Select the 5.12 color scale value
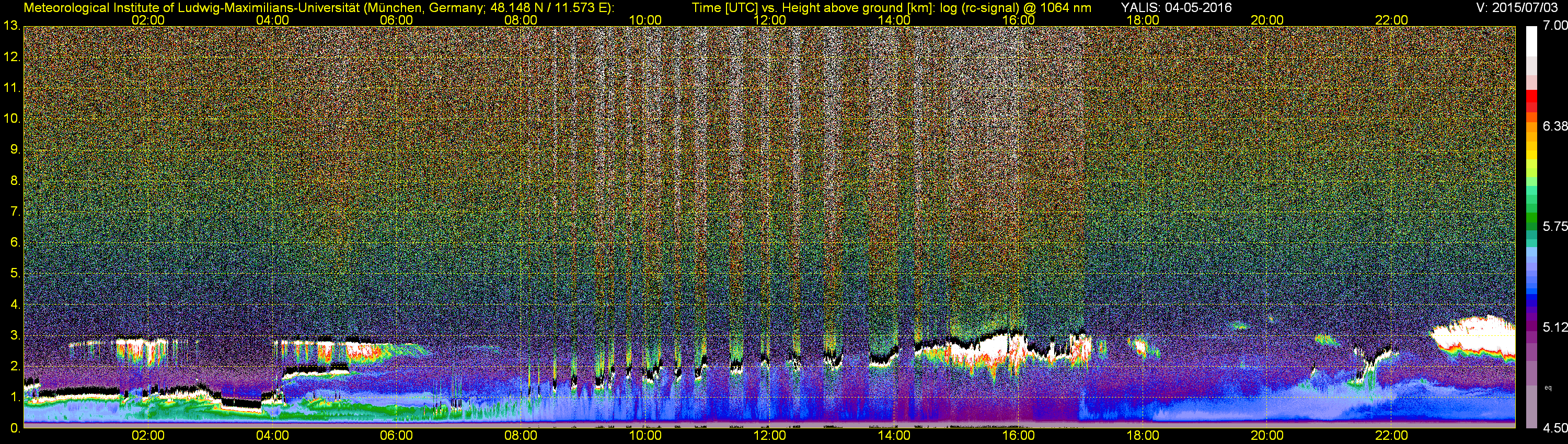The width and height of the screenshot is (1568, 444). point(1555,327)
